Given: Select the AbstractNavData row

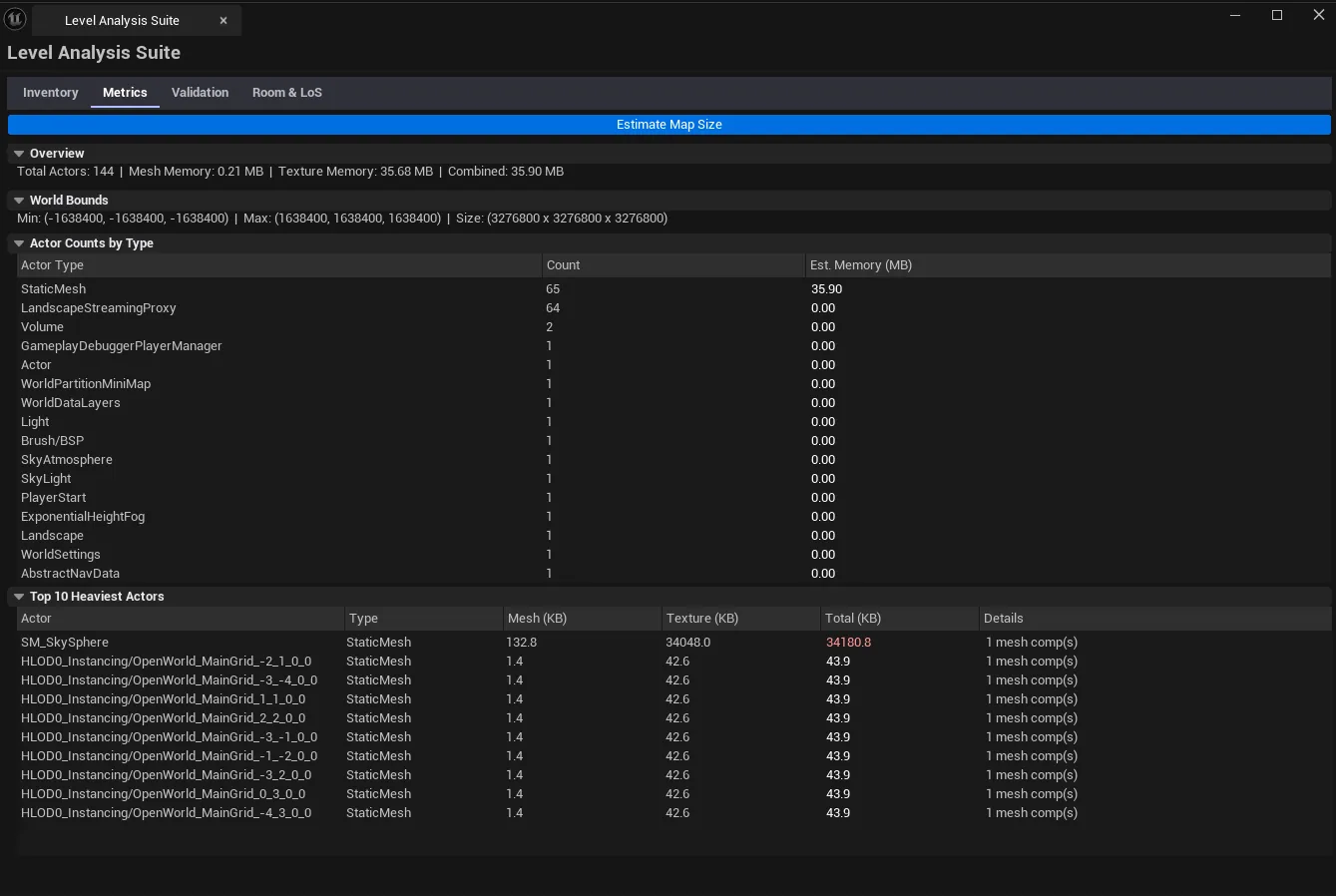Looking at the screenshot, I should pos(673,574).
